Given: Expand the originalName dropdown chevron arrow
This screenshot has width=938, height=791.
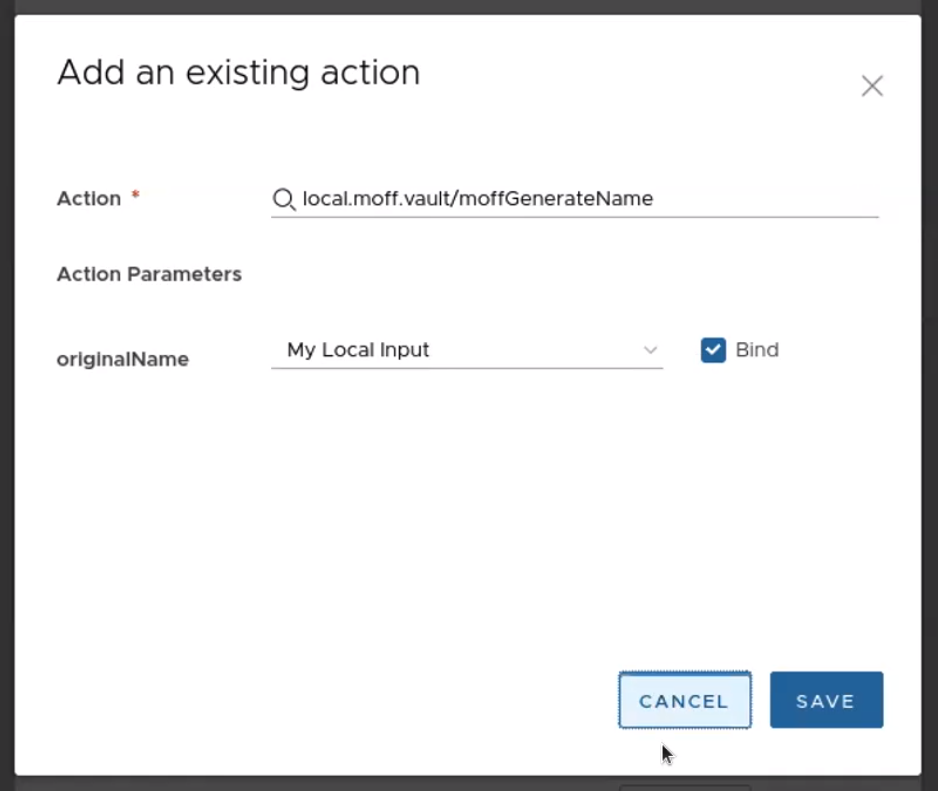Looking at the screenshot, I should (650, 350).
